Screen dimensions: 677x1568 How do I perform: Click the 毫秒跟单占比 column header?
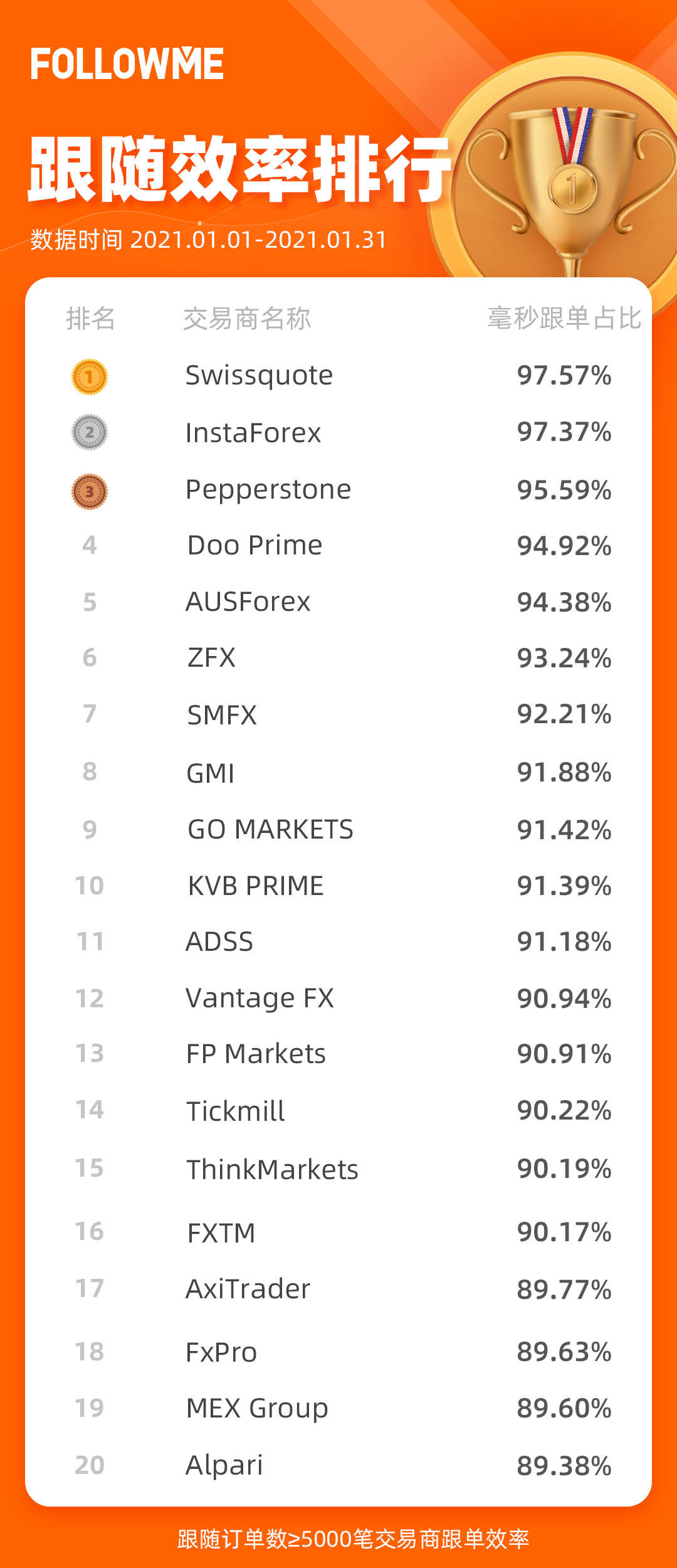point(565,318)
